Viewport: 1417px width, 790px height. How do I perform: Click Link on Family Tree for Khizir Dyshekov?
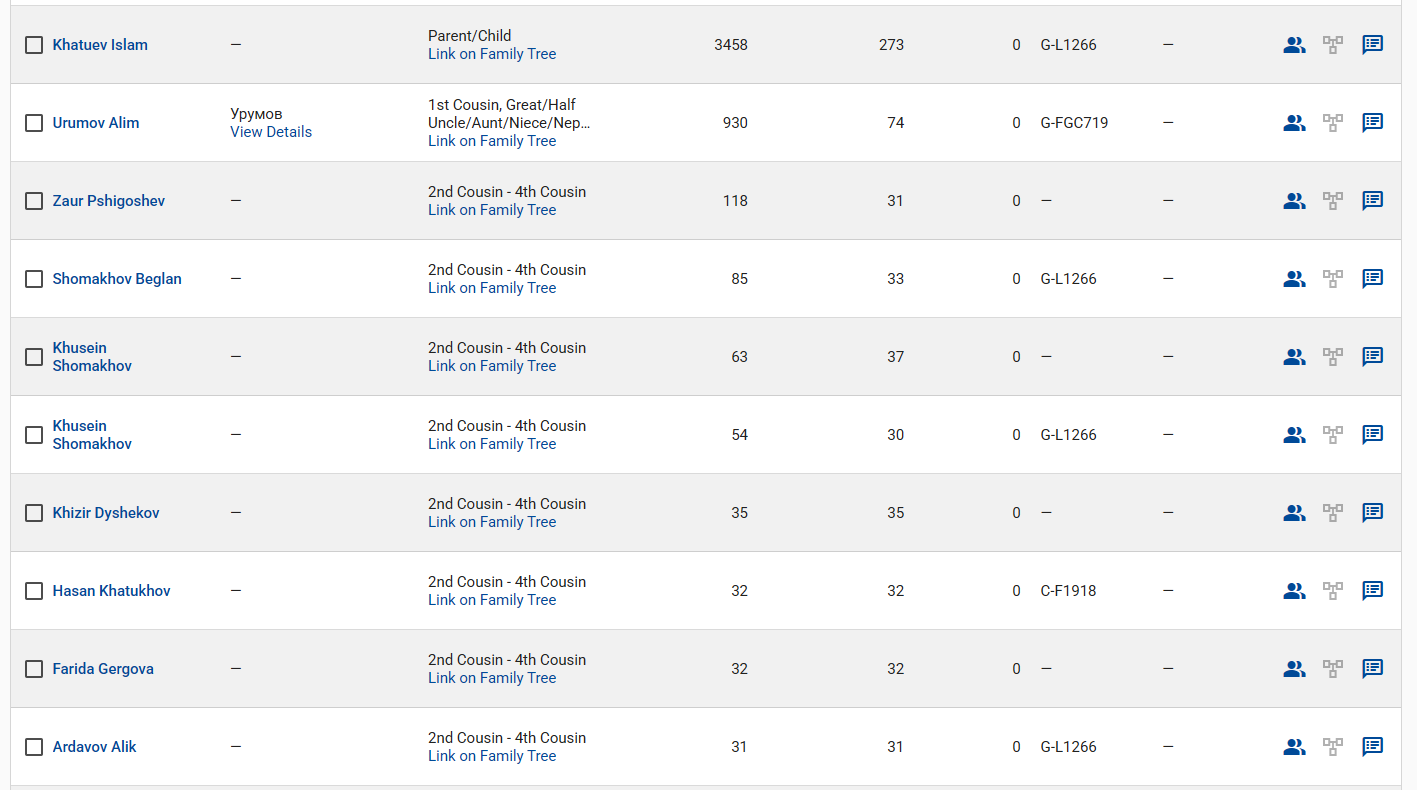[x=492, y=522]
